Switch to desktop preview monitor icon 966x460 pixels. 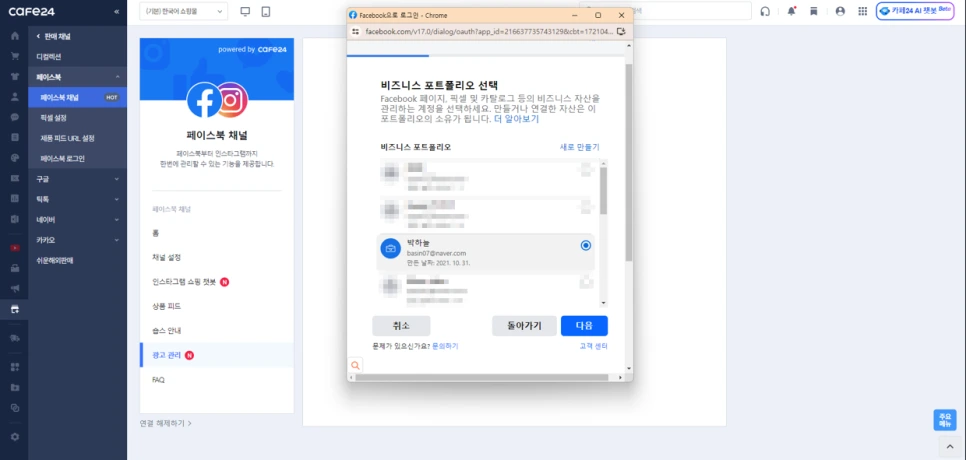[x=245, y=12]
